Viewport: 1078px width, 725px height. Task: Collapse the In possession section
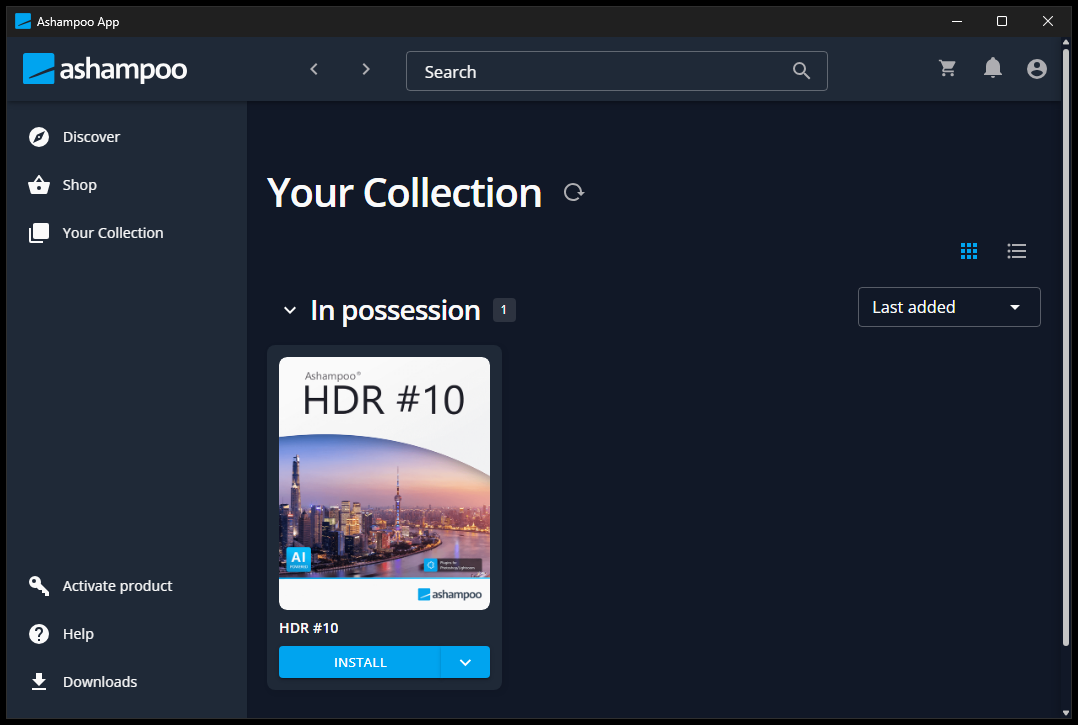[290, 311]
